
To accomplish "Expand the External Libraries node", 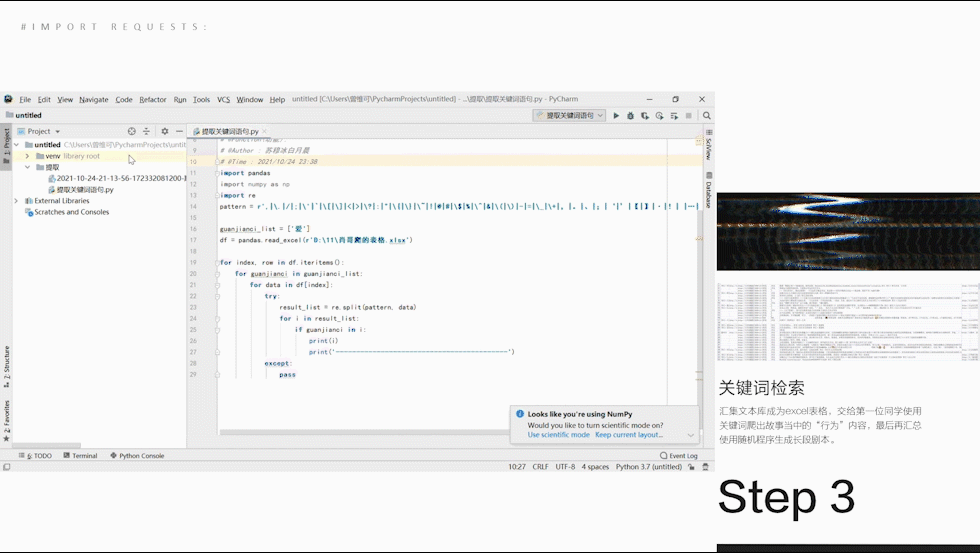I will pyautogui.click(x=16, y=201).
